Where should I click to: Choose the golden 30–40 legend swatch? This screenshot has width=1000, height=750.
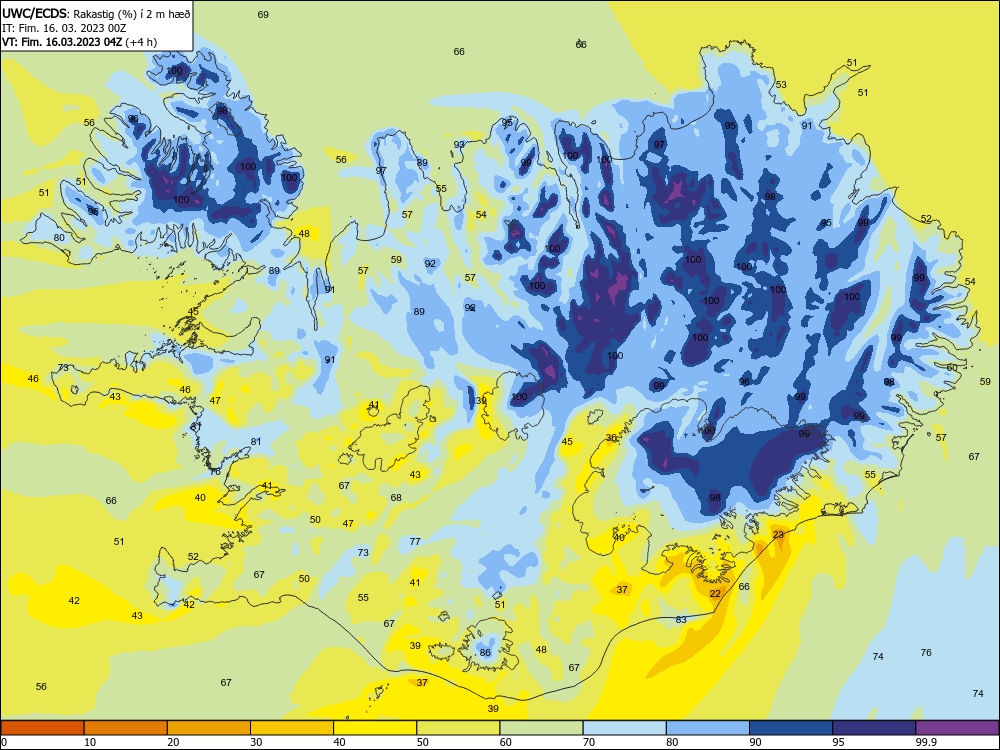tap(292, 728)
